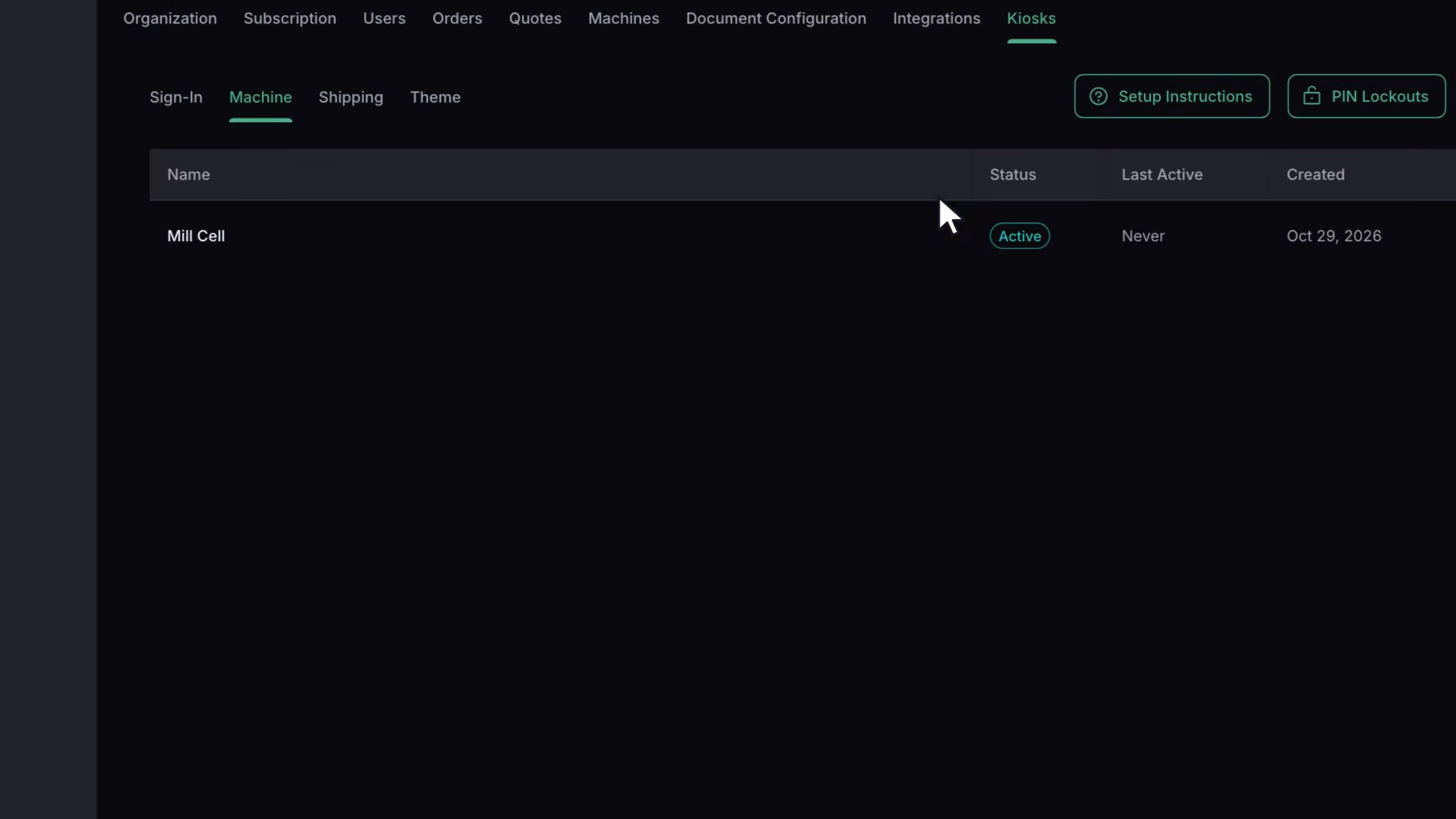Click the Oct 29, 2026 created date

point(1333,236)
